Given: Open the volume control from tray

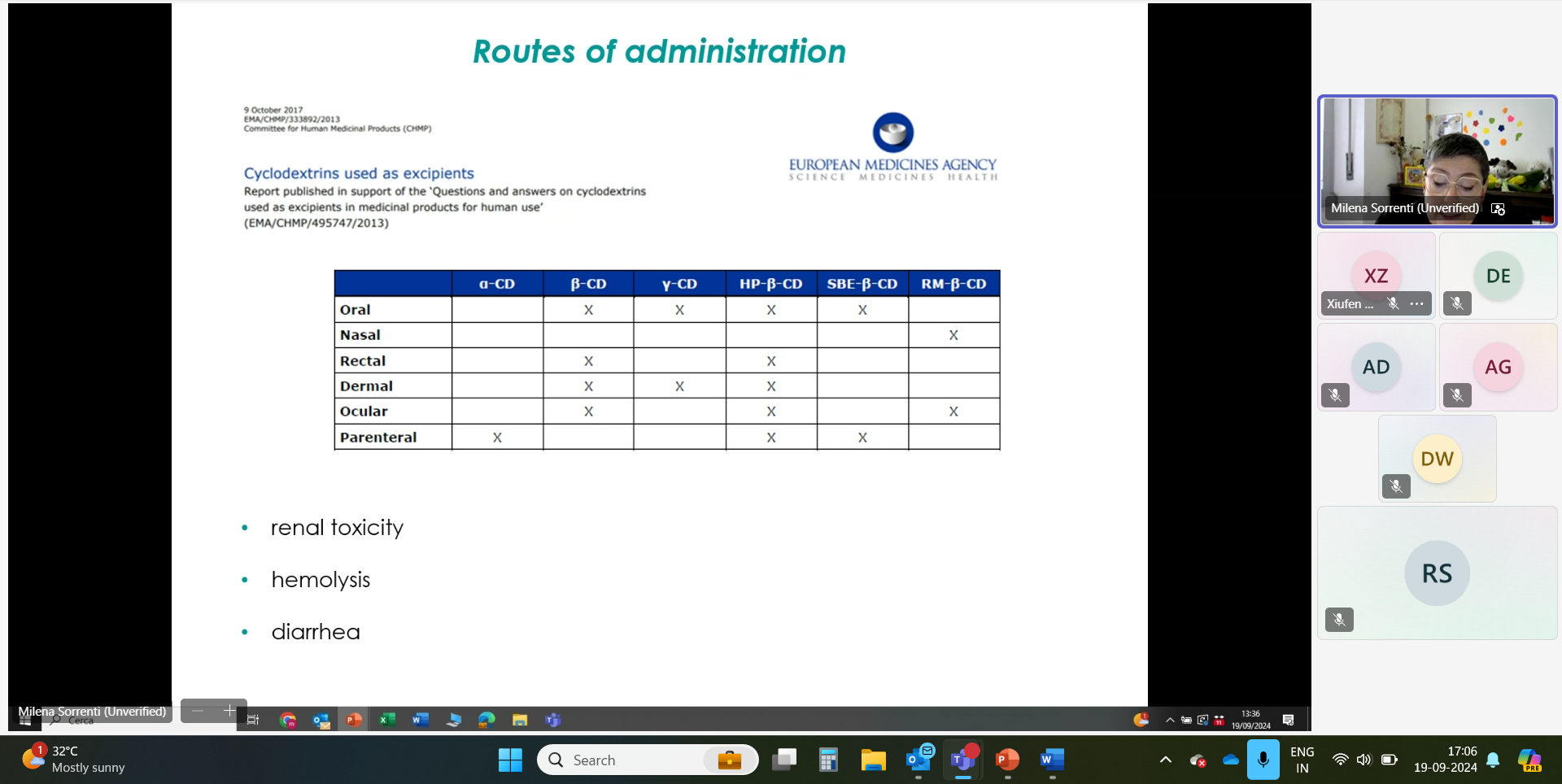Looking at the screenshot, I should point(1364,760).
